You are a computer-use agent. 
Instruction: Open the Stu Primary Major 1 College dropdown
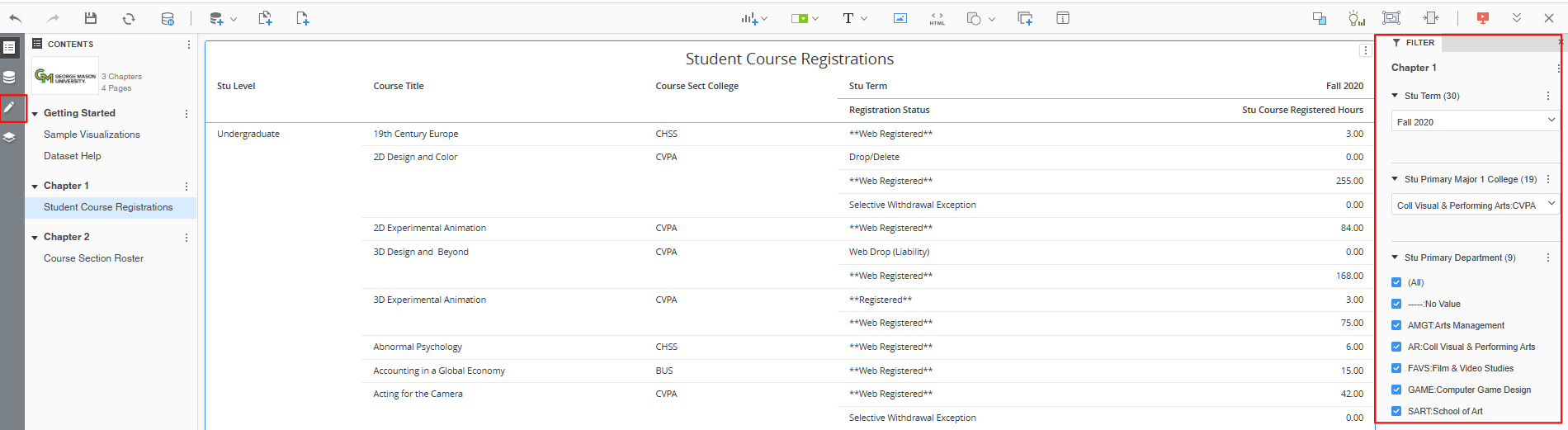[x=1474, y=205]
